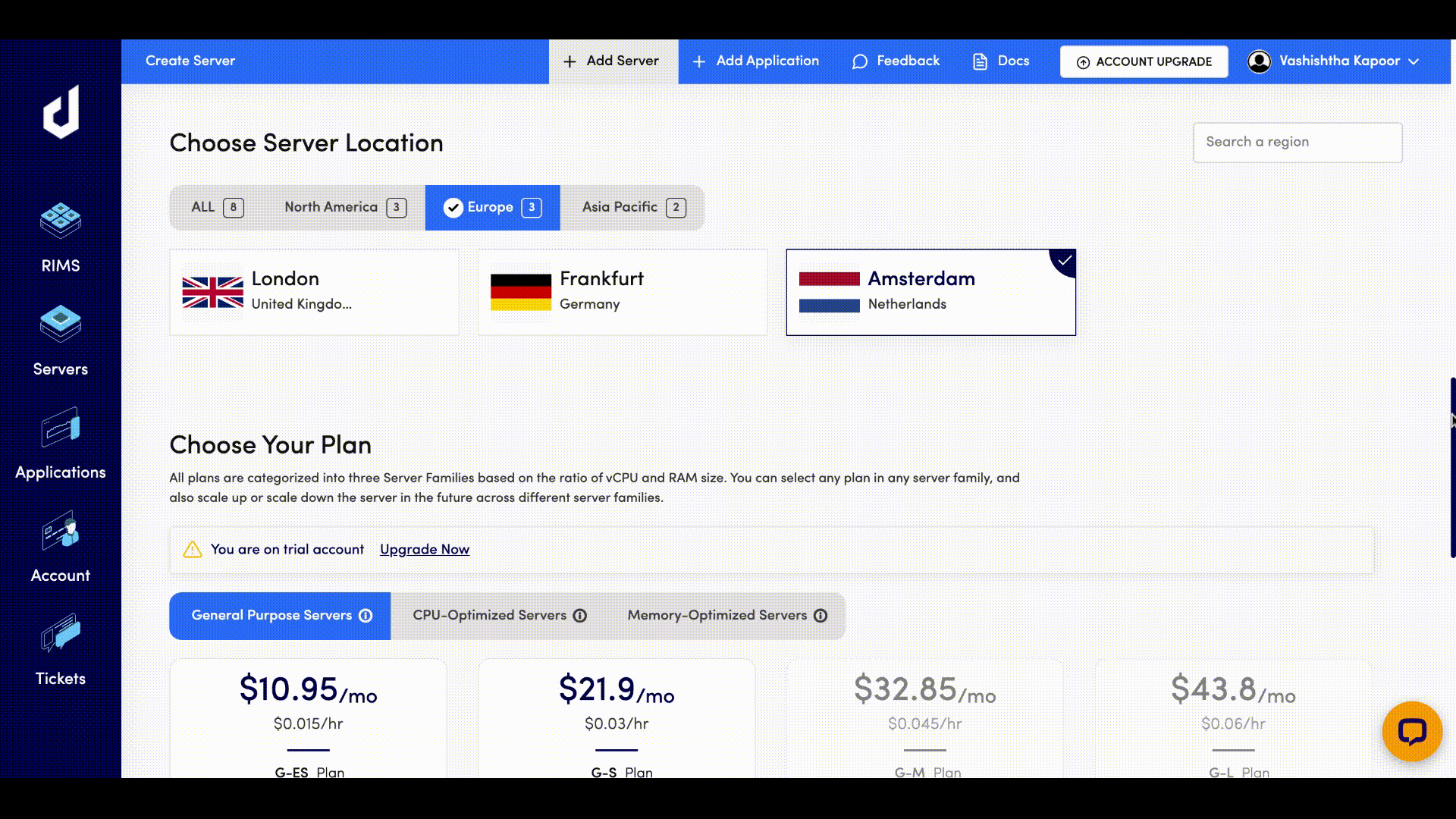Click info icon beside Memory-Optimized Servers

click(x=821, y=616)
